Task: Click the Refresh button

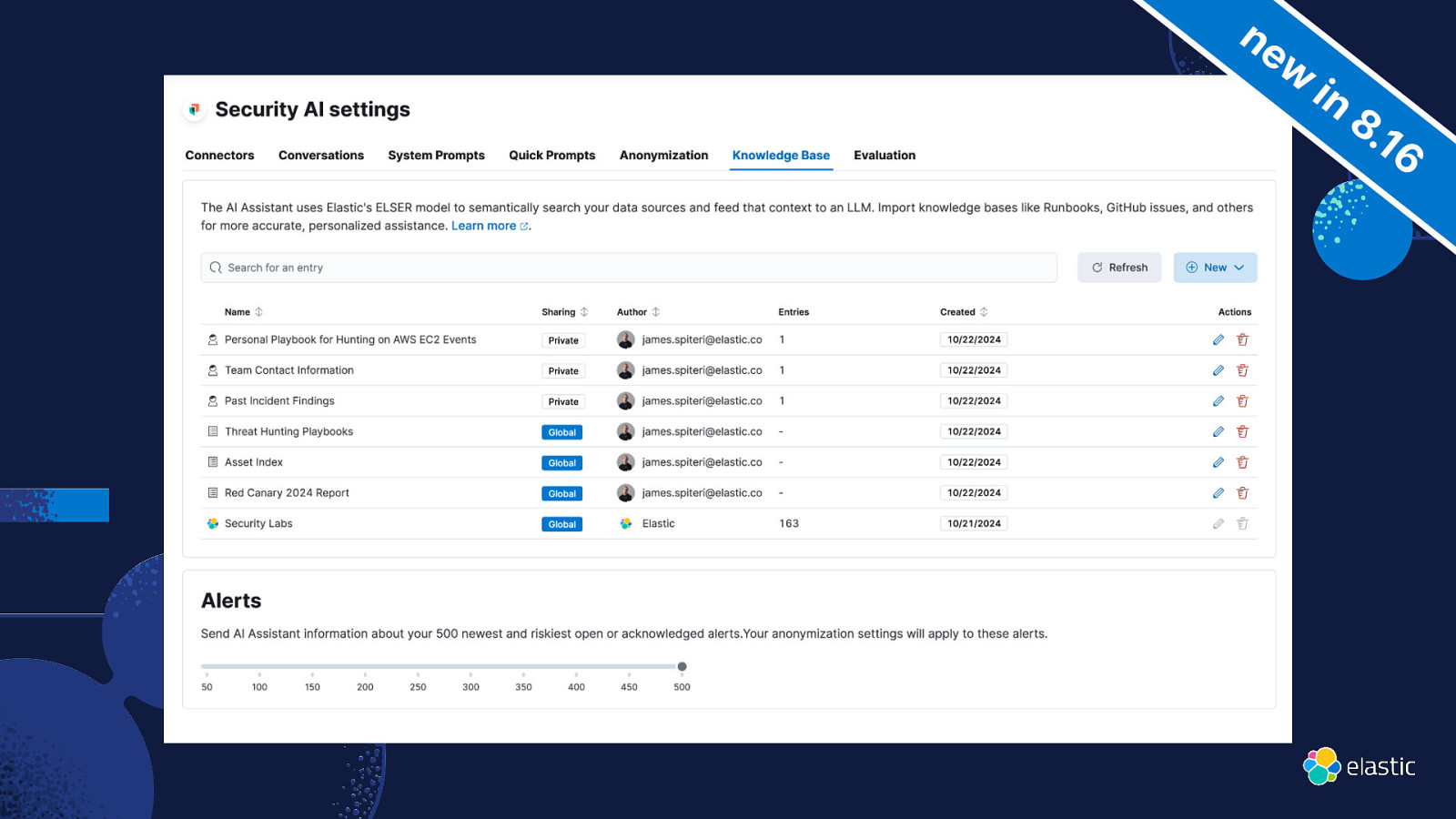Action: click(1119, 268)
